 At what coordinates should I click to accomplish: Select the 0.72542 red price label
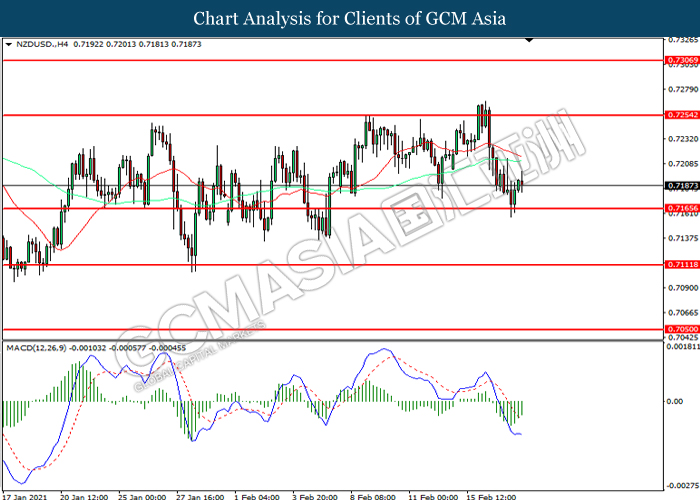pyautogui.click(x=681, y=115)
